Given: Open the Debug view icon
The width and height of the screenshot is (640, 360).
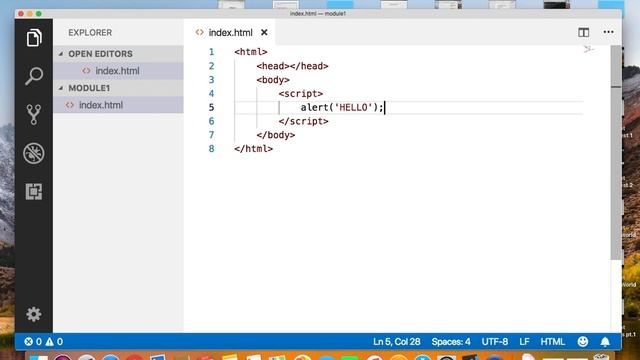Looking at the screenshot, I should tap(34, 153).
